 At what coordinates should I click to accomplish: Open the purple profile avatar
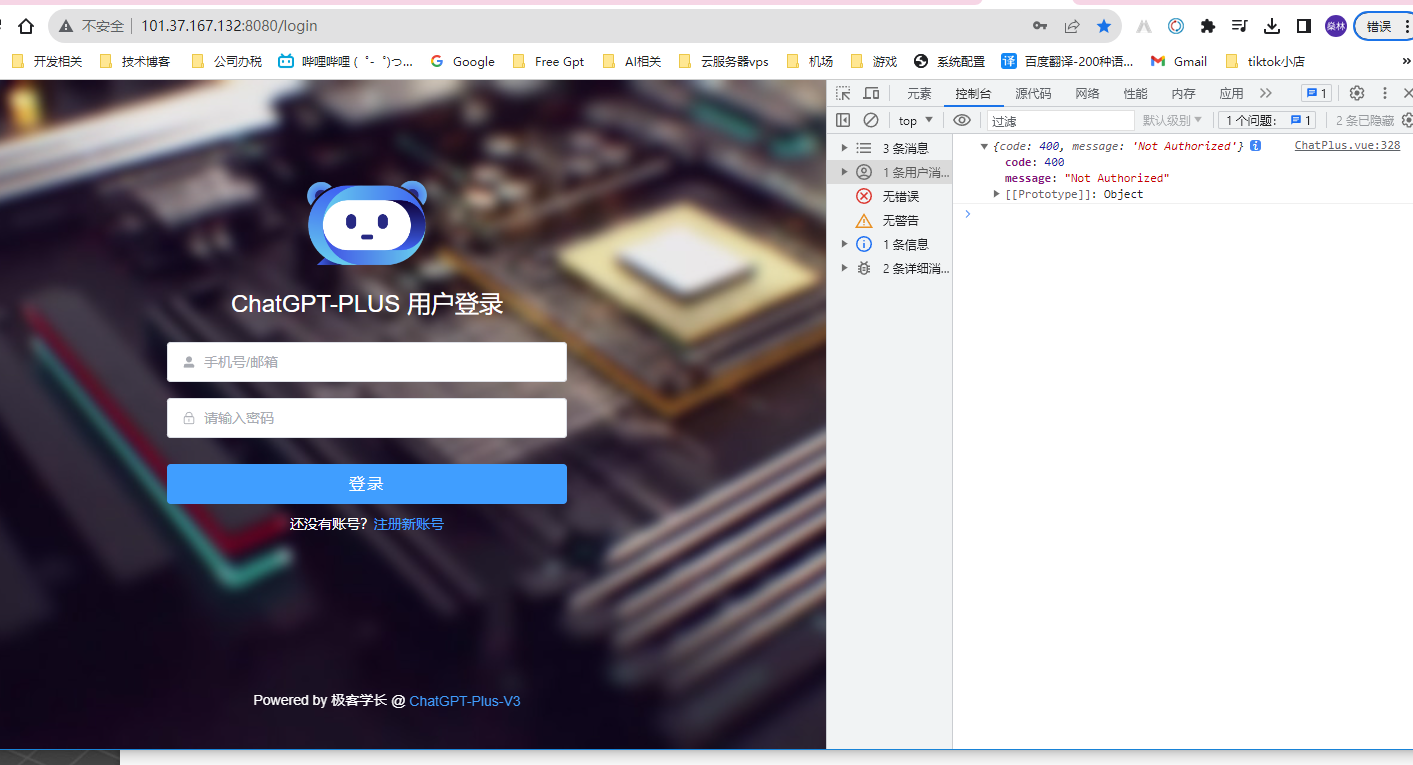click(1336, 26)
